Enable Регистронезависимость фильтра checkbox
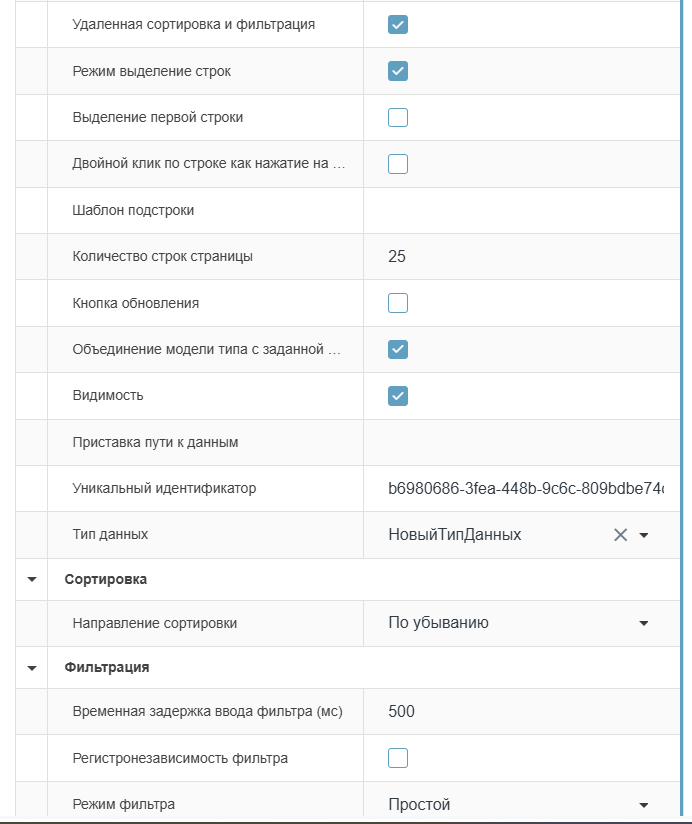The image size is (692, 824). coord(398,758)
